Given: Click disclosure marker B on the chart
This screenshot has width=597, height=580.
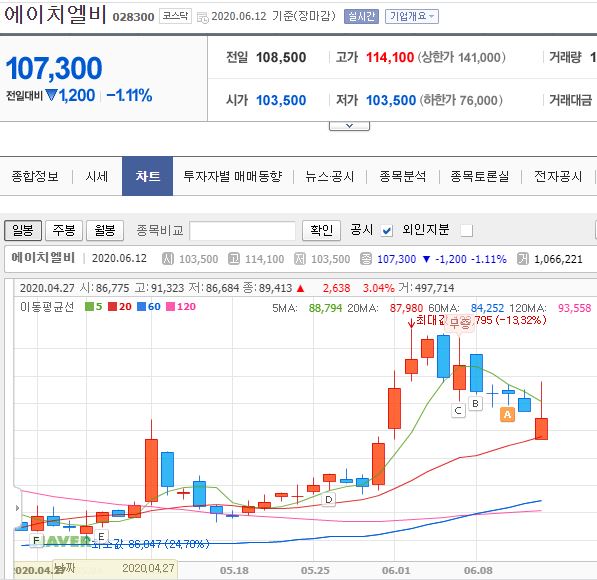Looking at the screenshot, I should click(475, 404).
